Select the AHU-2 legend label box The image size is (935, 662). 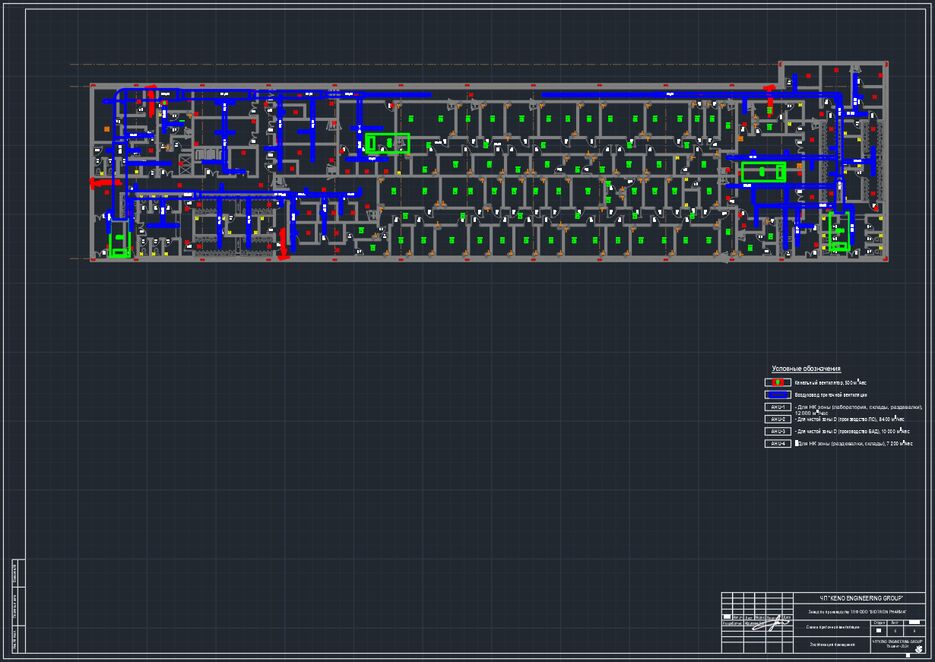point(777,419)
